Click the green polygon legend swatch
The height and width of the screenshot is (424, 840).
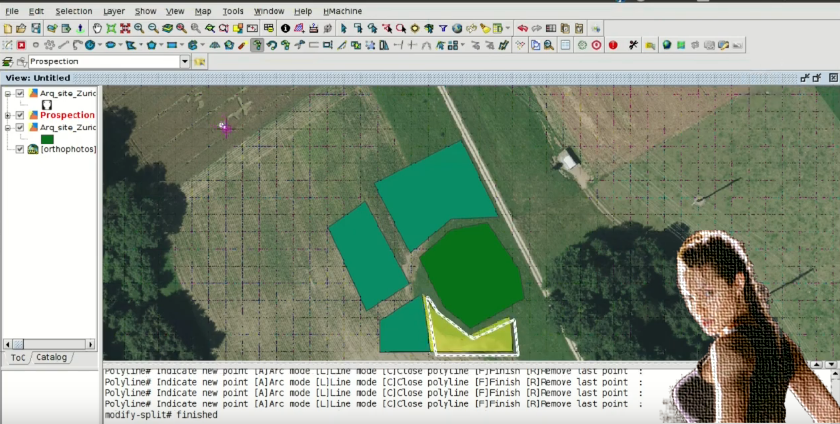[x=46, y=139]
